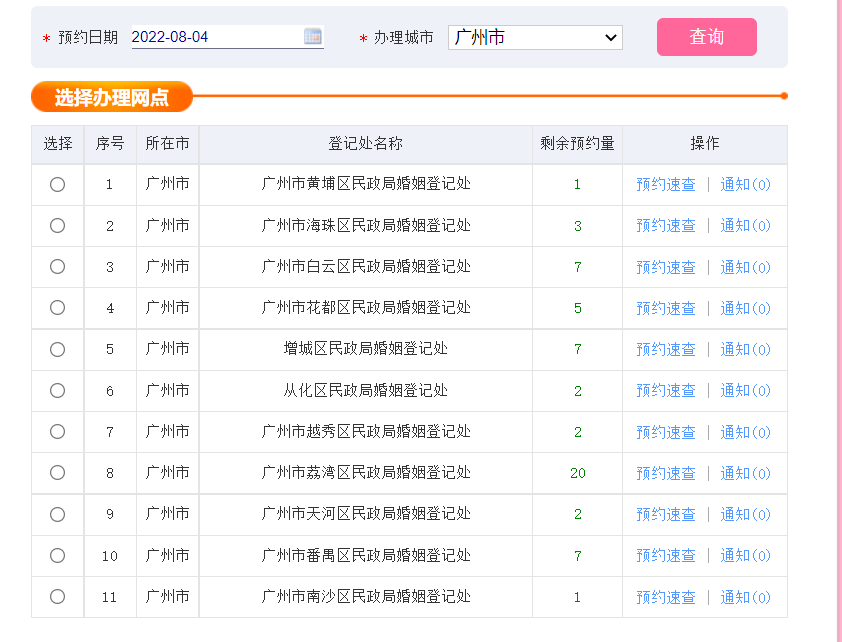Screen dimensions: 842x642
Task: Click 通知(0) link for 黄埔区 row
Action: [745, 184]
